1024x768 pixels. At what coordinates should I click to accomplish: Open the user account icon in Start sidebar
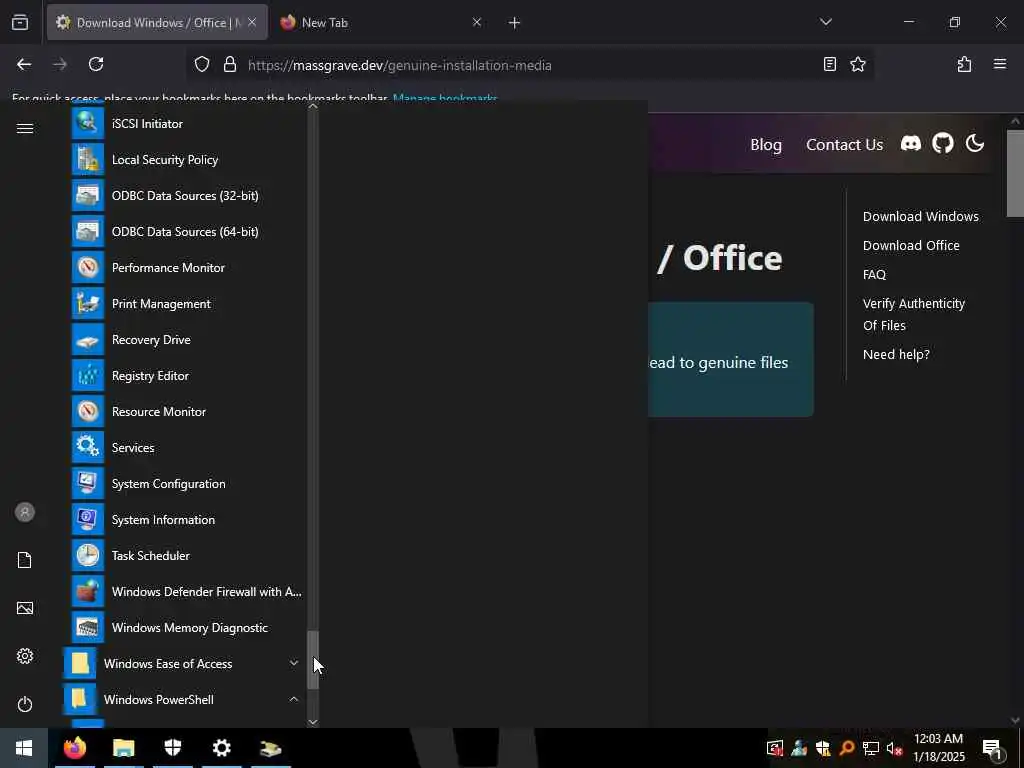[x=25, y=512]
